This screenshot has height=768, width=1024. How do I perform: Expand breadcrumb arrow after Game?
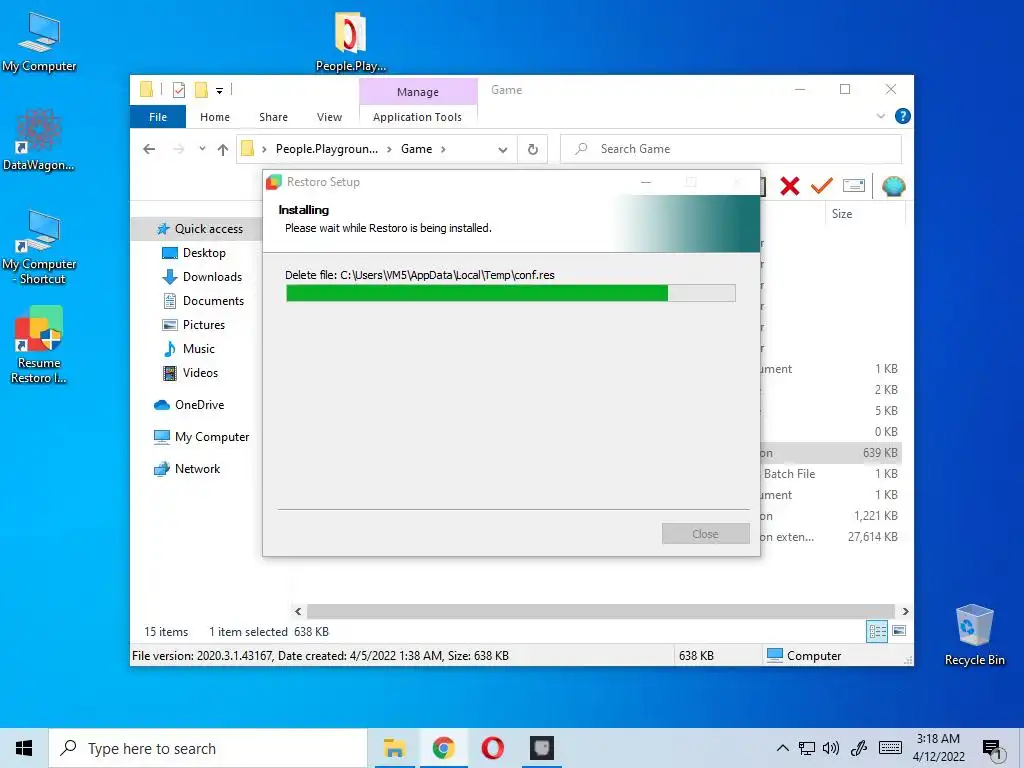443,149
